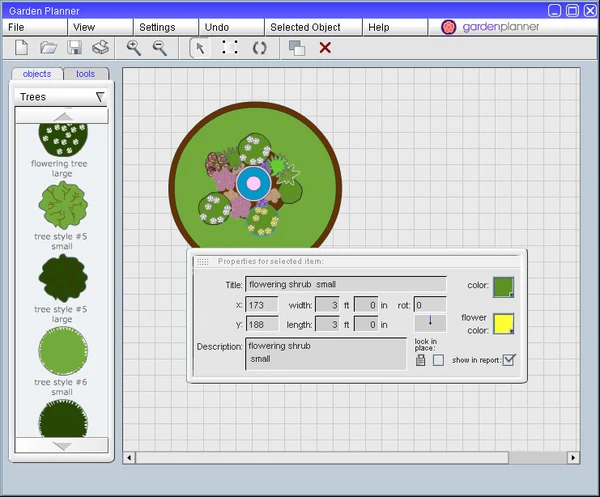The image size is (600, 497).
Task: Switch to the tools tab
Action: (x=86, y=74)
